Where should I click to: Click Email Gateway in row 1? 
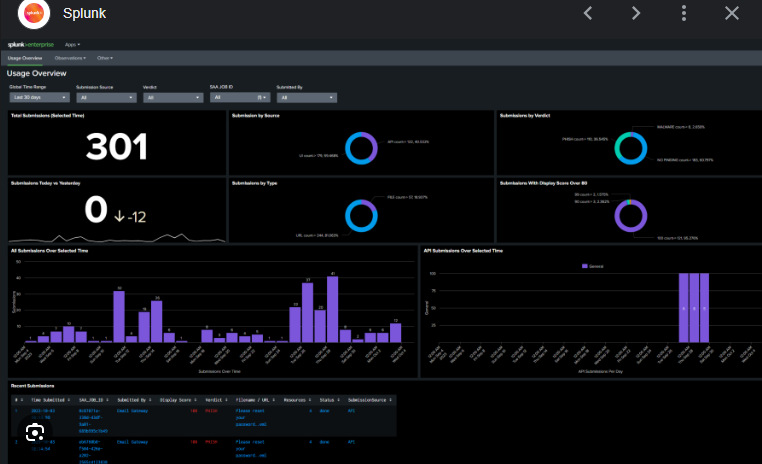[x=132, y=411]
